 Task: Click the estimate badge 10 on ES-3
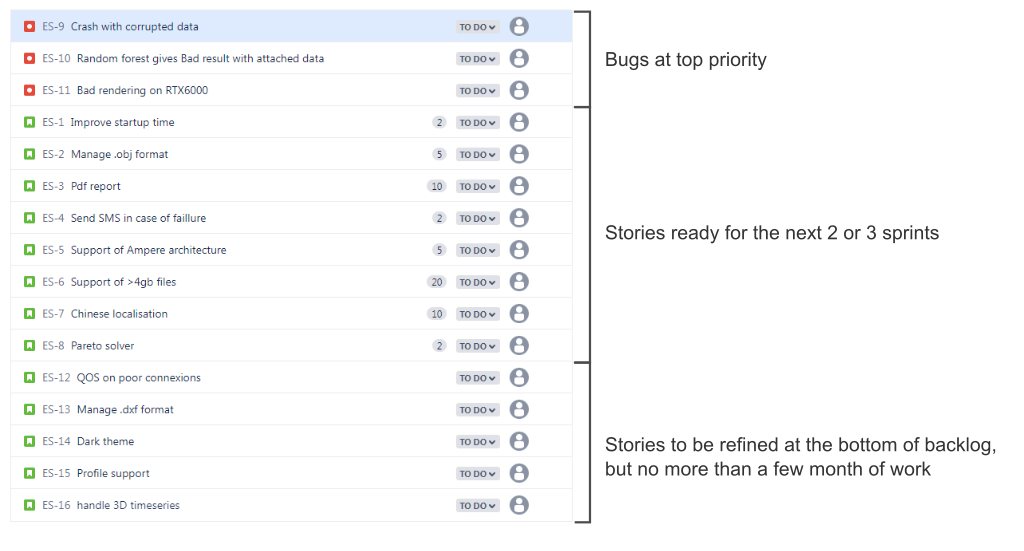(436, 187)
